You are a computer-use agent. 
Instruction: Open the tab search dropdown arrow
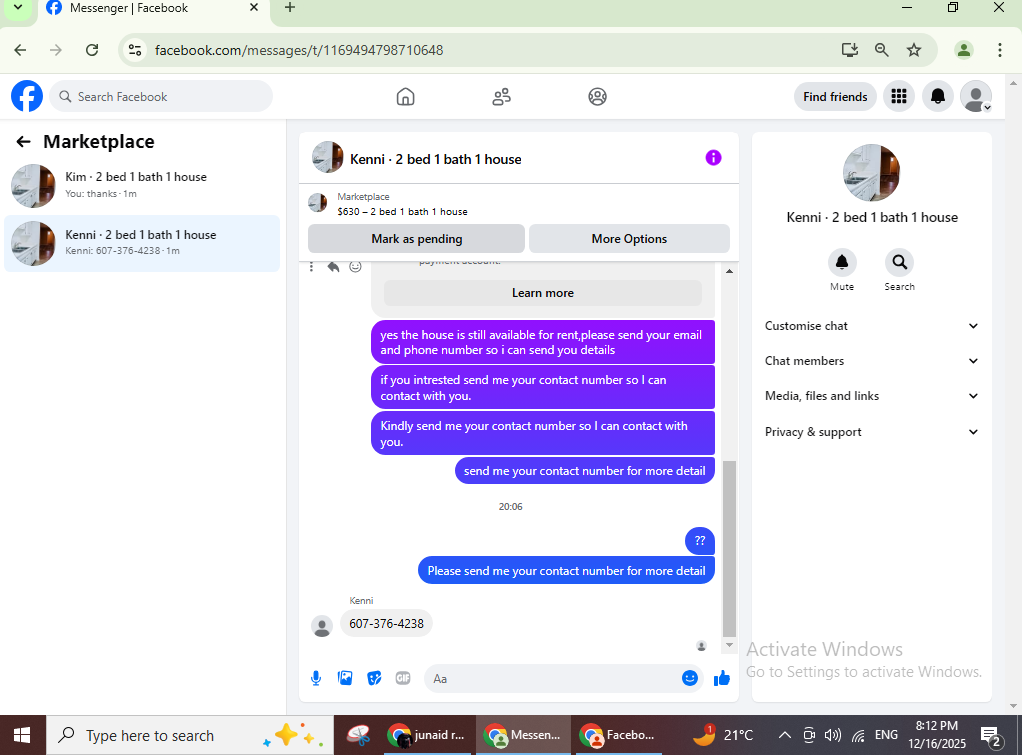18,8
